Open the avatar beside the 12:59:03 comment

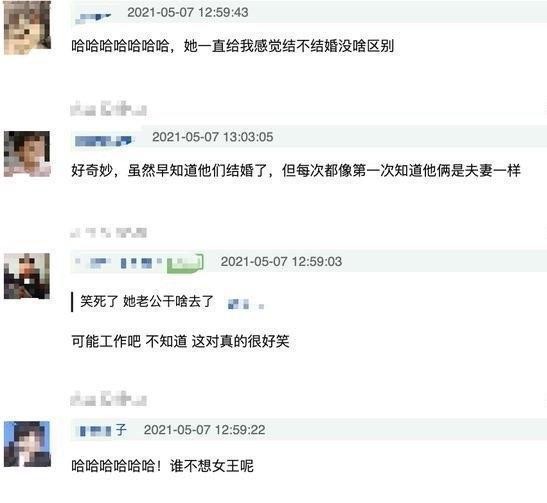pos(27,276)
